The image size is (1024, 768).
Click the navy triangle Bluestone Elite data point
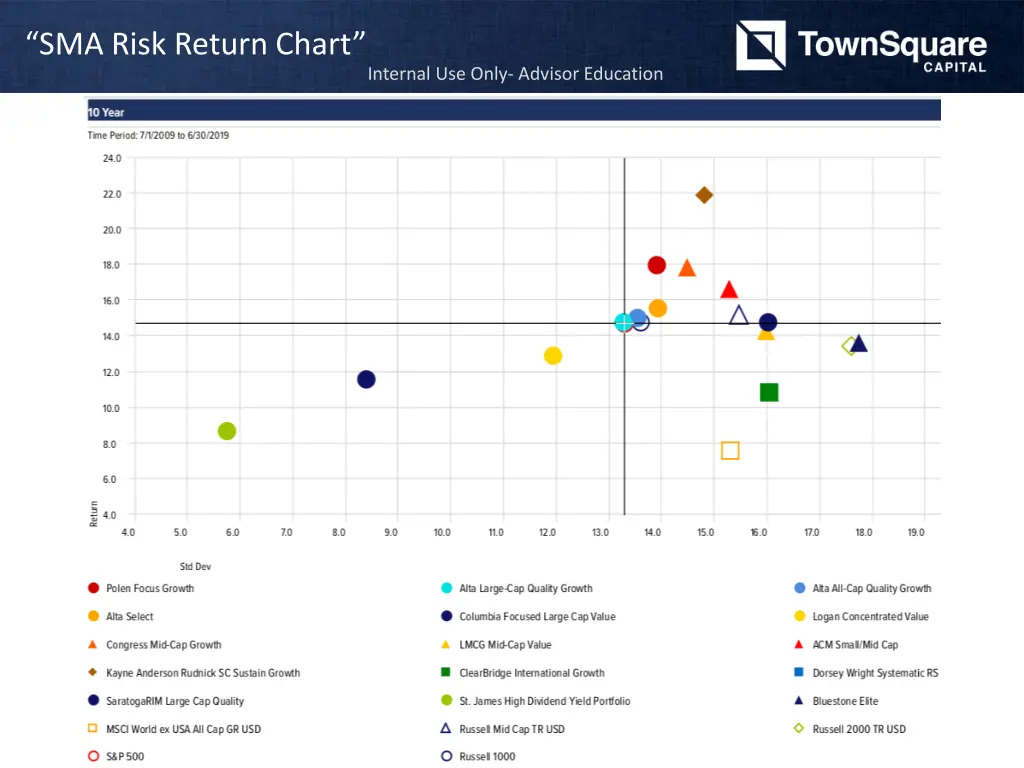pos(858,344)
